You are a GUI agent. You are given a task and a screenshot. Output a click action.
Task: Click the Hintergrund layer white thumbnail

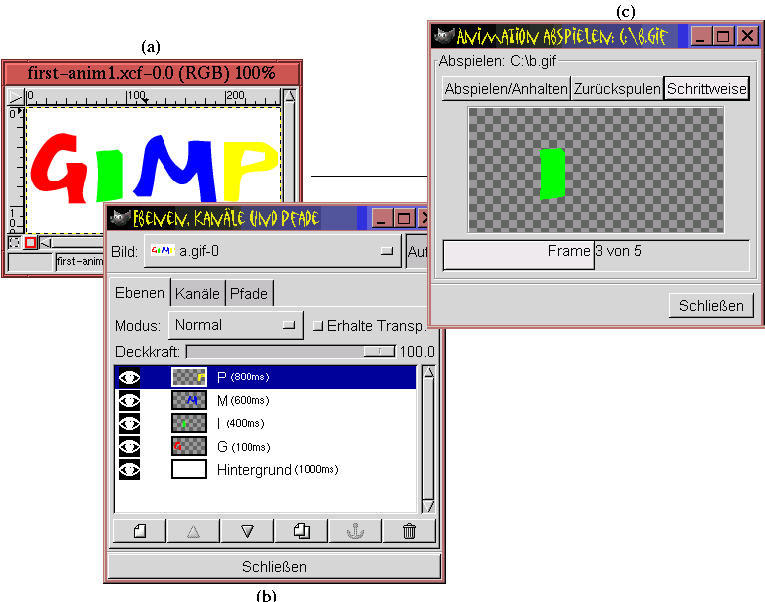189,469
